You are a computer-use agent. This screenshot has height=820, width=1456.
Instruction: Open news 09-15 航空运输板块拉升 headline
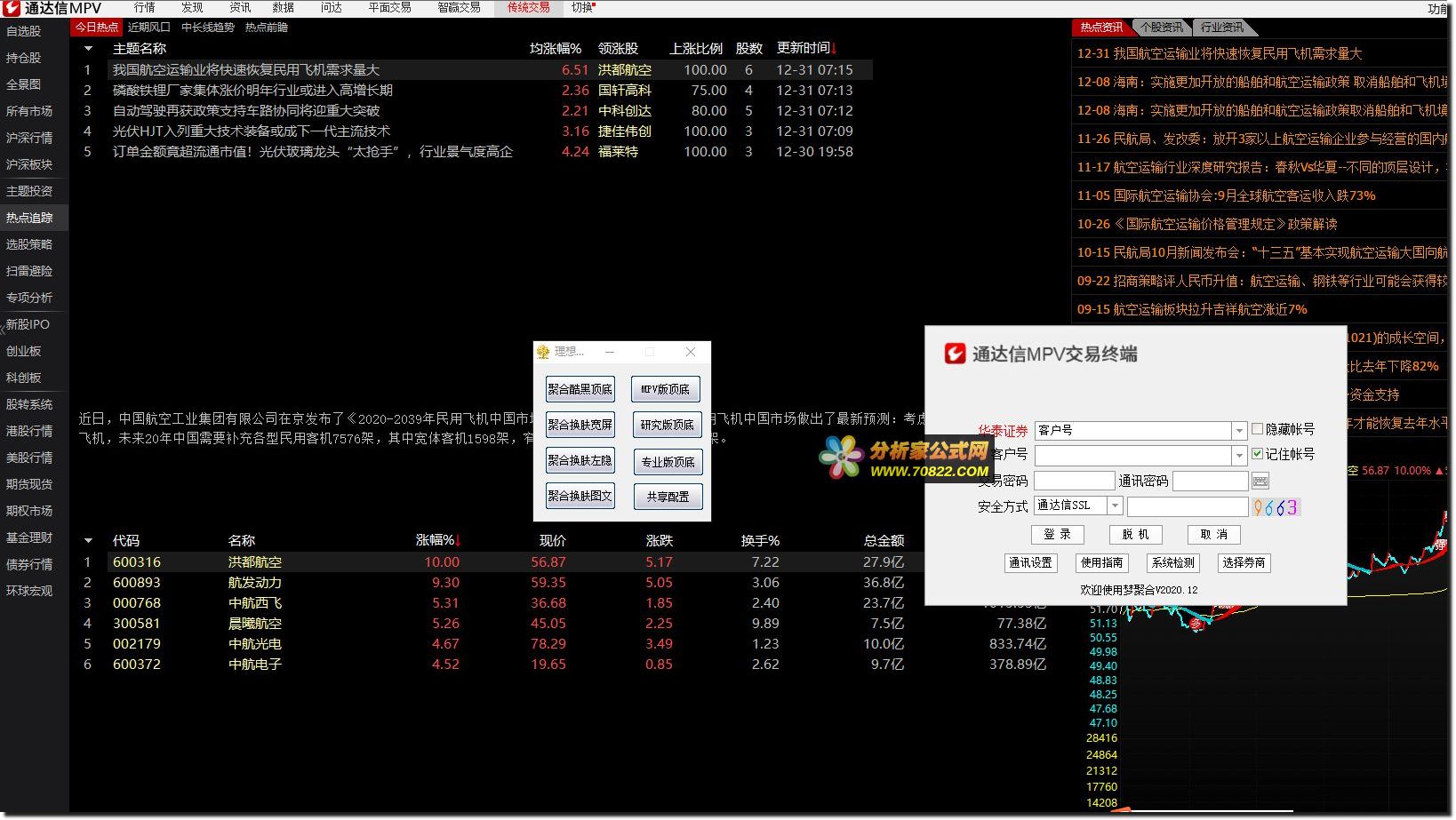point(1192,309)
